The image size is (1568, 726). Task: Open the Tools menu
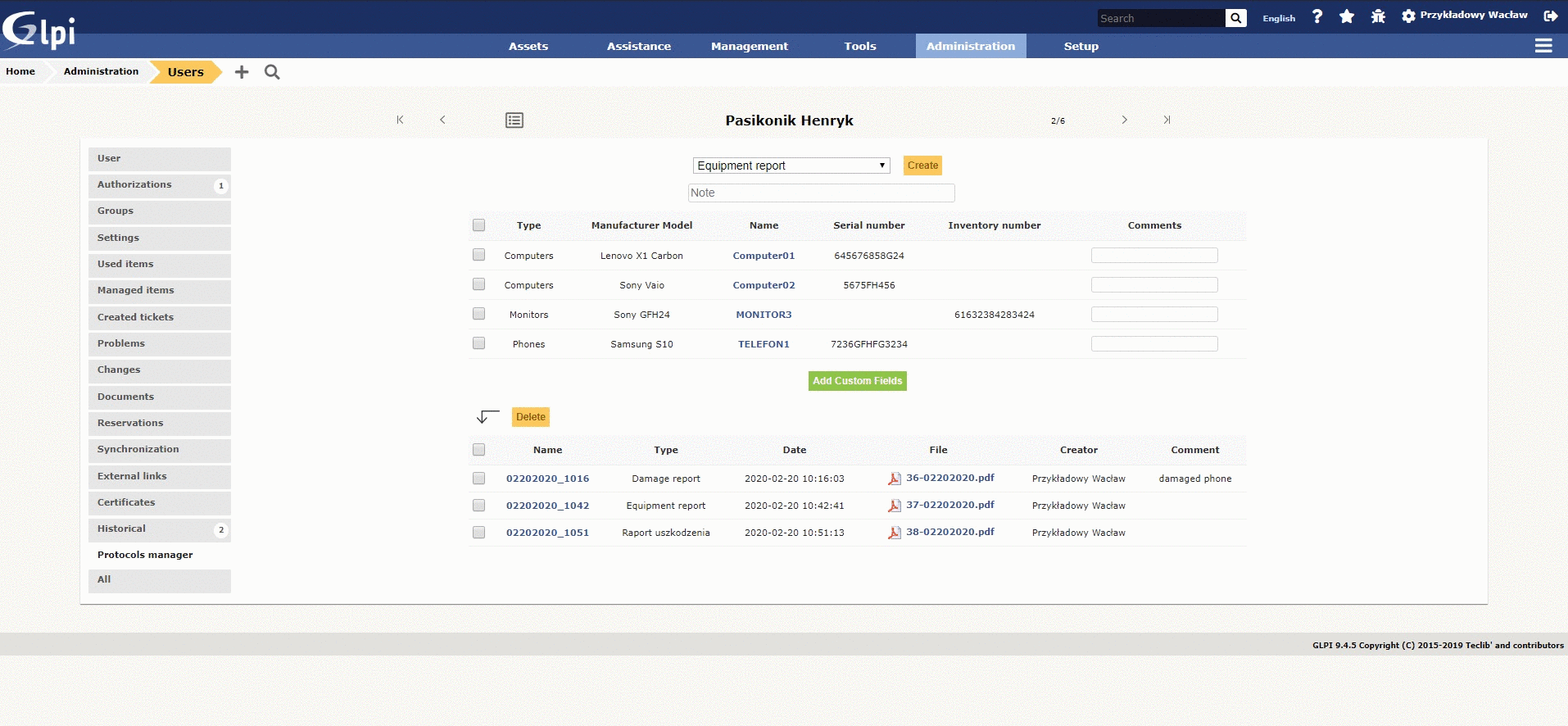click(860, 46)
